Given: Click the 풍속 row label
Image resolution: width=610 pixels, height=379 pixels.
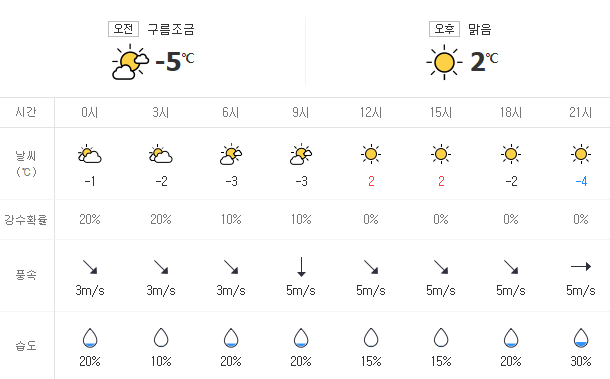Looking at the screenshot, I should [x=26, y=275].
